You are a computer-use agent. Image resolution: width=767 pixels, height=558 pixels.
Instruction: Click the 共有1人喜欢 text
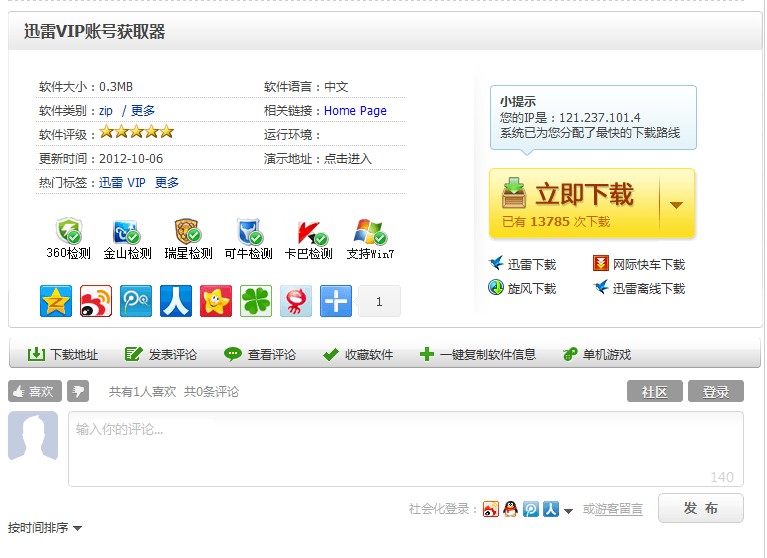tap(142, 392)
